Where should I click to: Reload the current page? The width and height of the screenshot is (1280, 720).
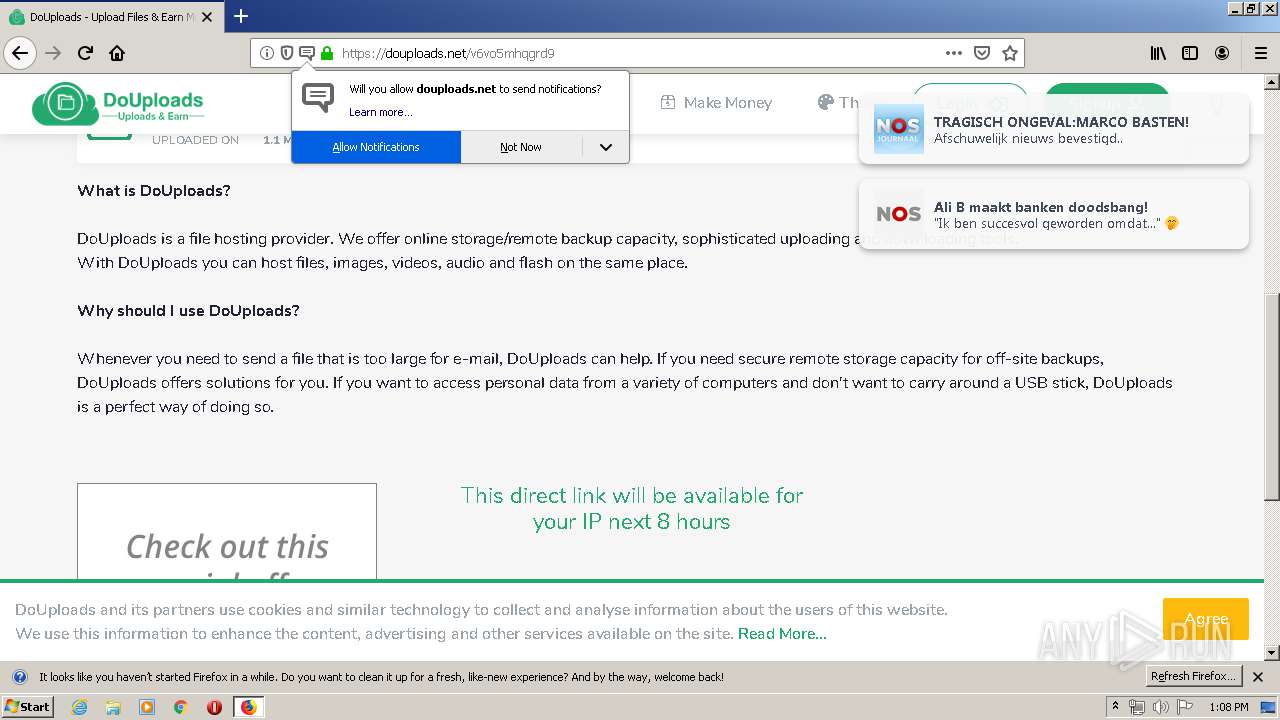[x=85, y=53]
